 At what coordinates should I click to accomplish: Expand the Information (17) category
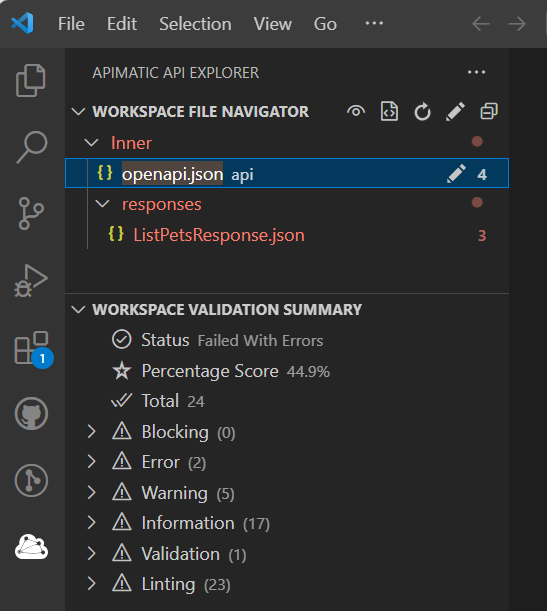92,523
